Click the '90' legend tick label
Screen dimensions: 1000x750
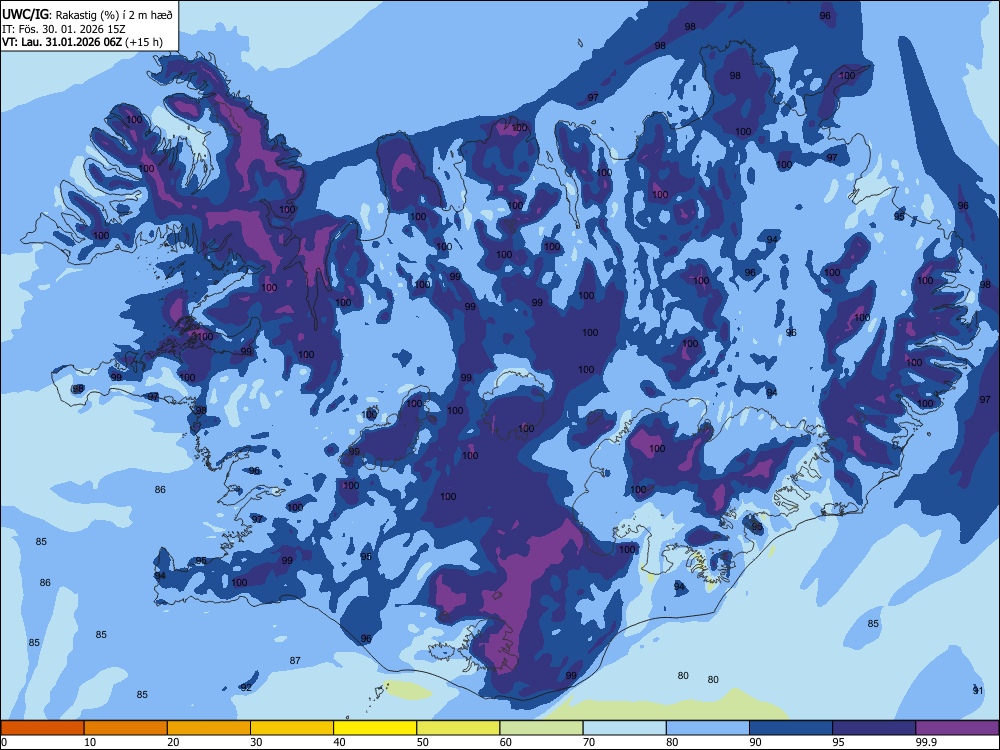755,742
